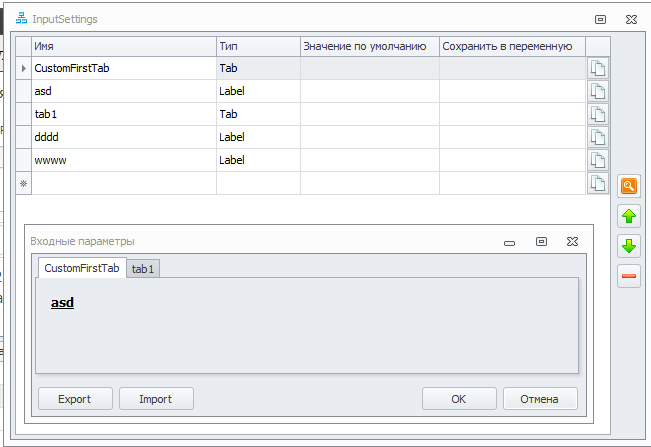Click the asterisk new-row marker
The image size is (651, 447).
click(x=24, y=183)
